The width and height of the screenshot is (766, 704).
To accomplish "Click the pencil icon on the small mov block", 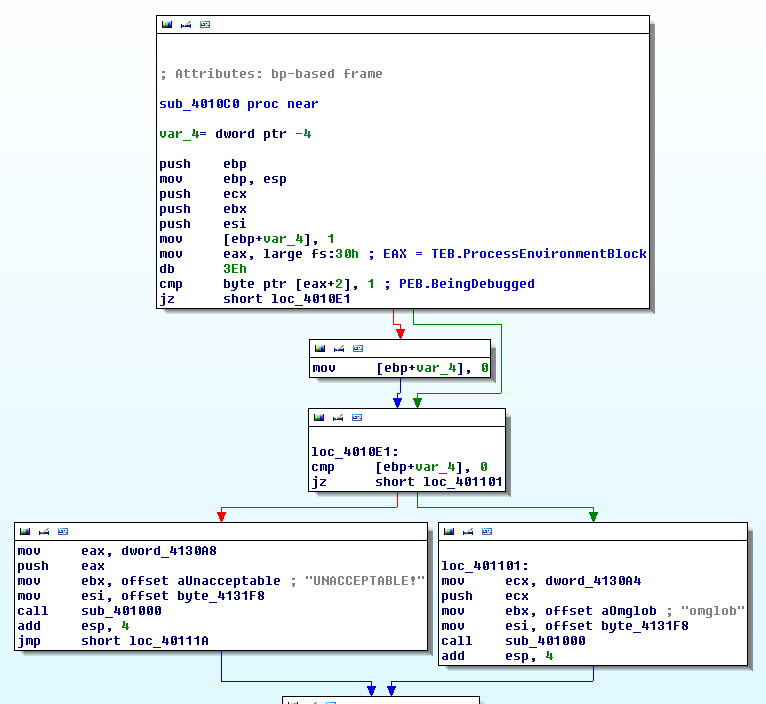I will click(x=339, y=348).
